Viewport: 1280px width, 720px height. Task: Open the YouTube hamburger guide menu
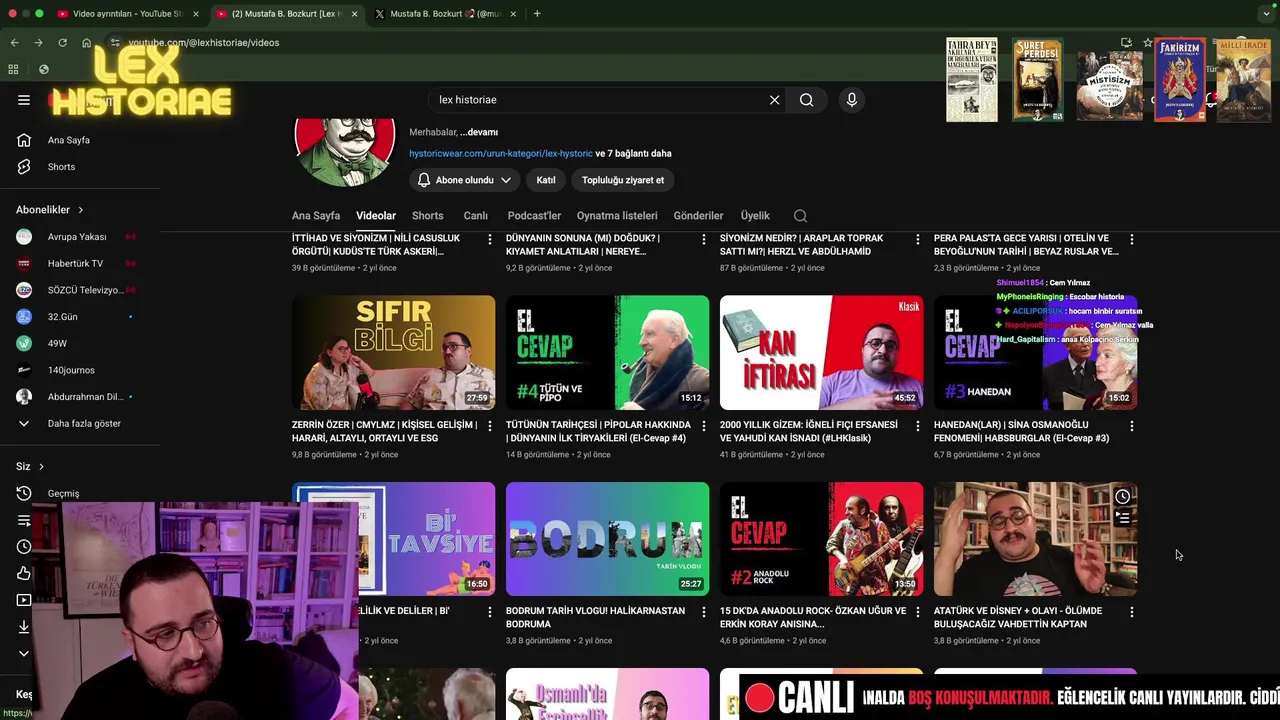(24, 100)
